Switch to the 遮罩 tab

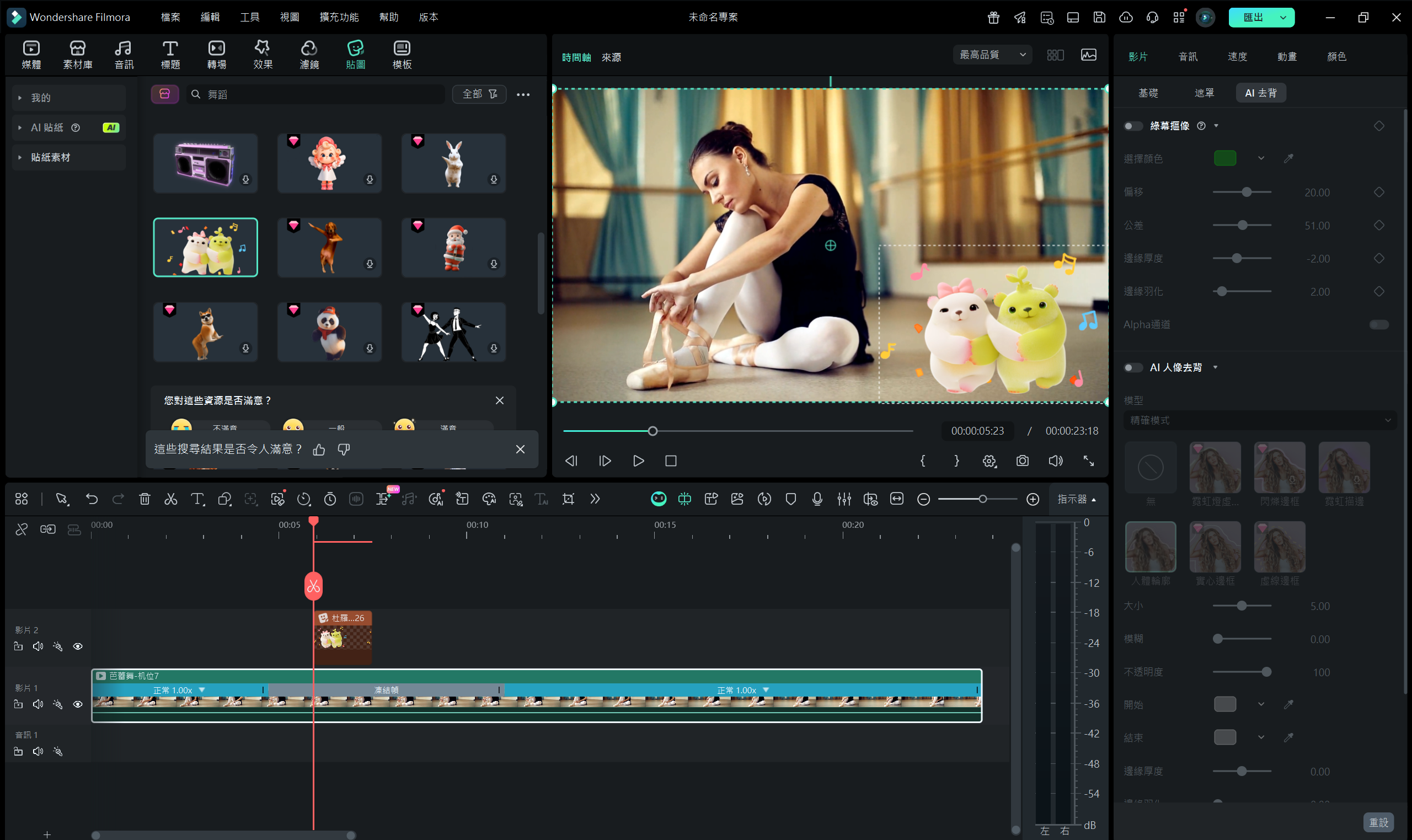1204,93
